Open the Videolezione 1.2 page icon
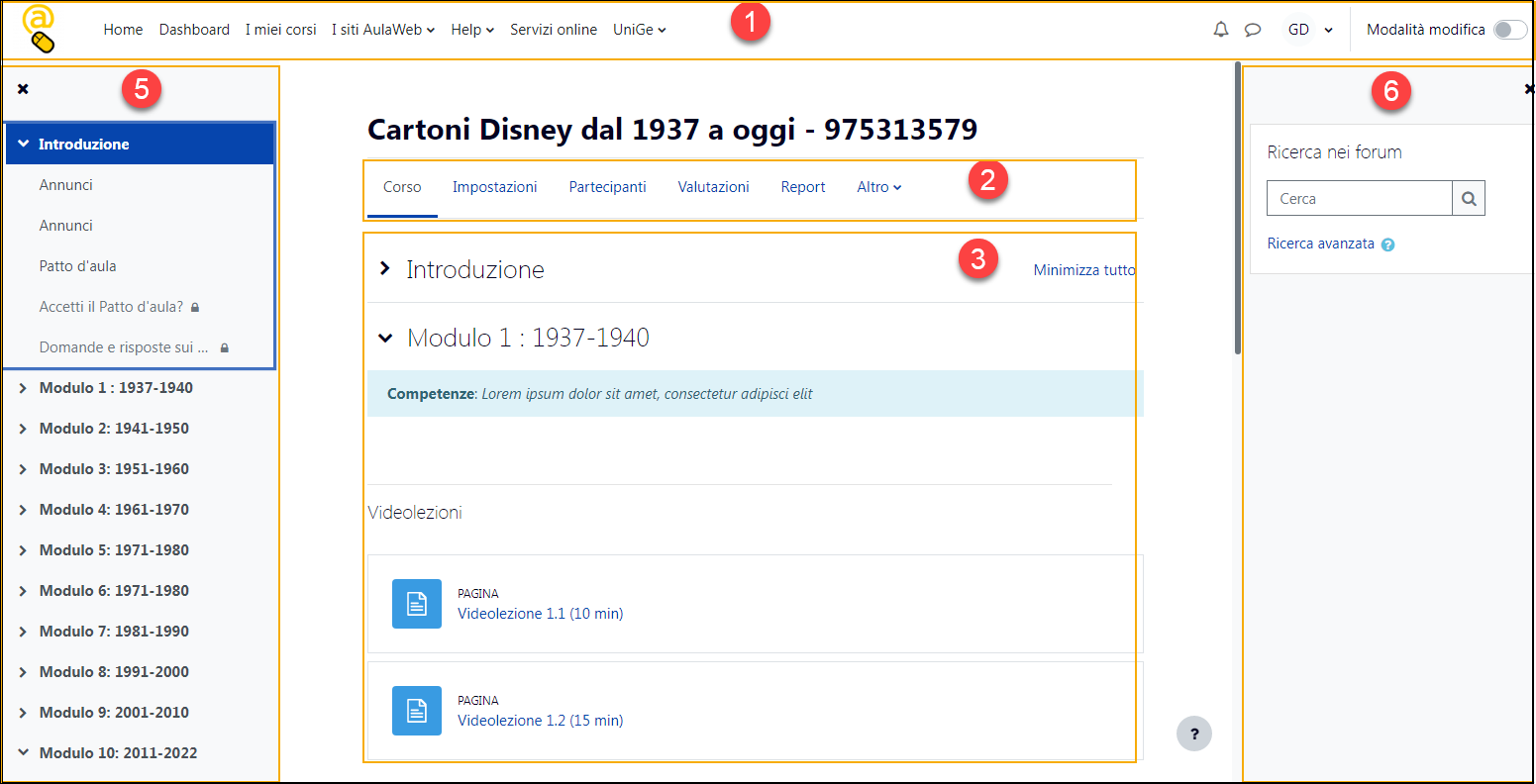Screen dimensions: 1536x784 [417, 711]
